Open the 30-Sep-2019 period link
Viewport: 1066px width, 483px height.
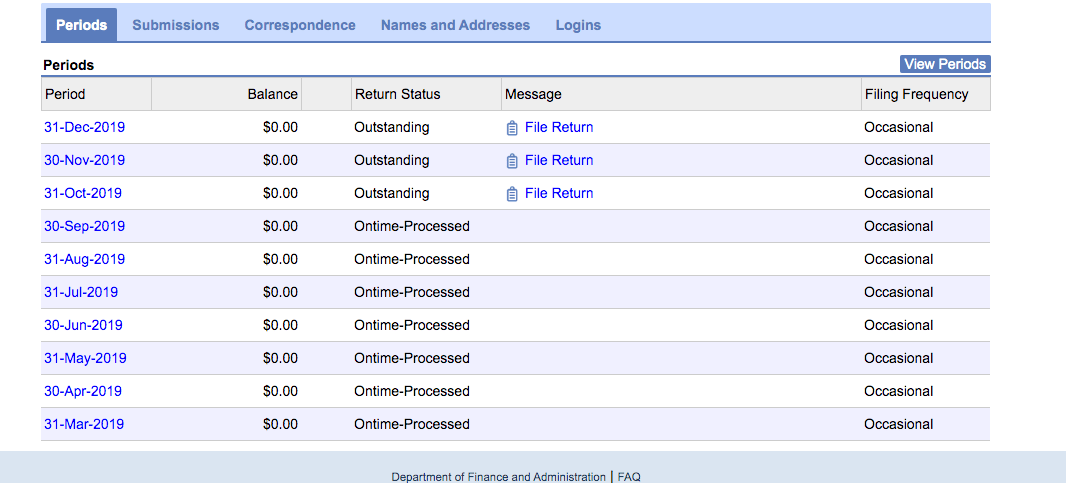tap(84, 226)
